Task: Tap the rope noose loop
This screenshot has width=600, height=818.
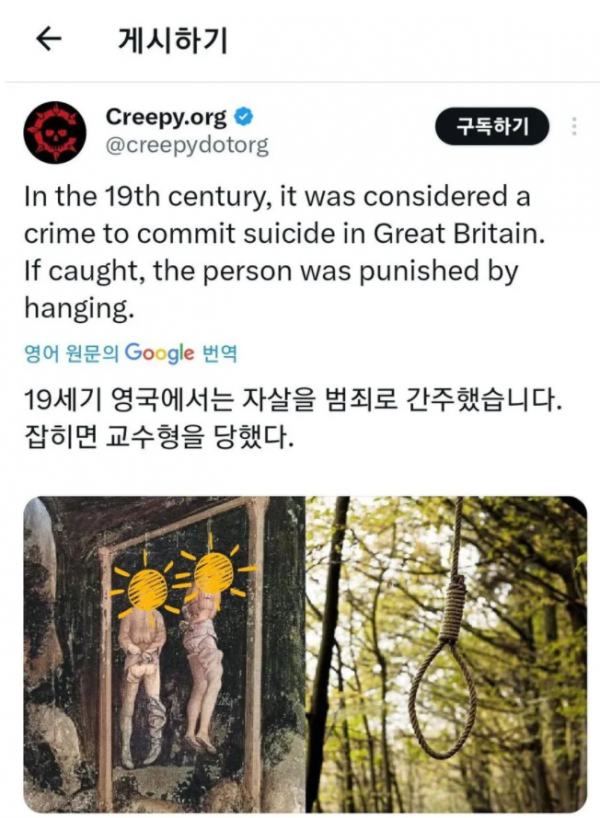Action: click(442, 694)
